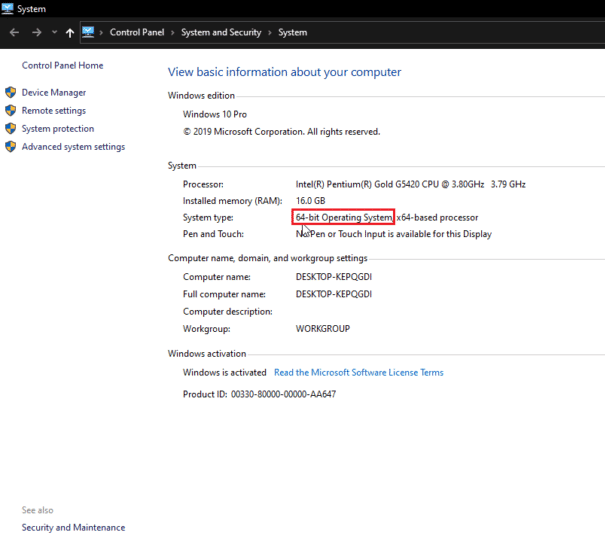This screenshot has height=540, width=605.
Task: Go forward with the forward arrow
Action: click(x=37, y=32)
